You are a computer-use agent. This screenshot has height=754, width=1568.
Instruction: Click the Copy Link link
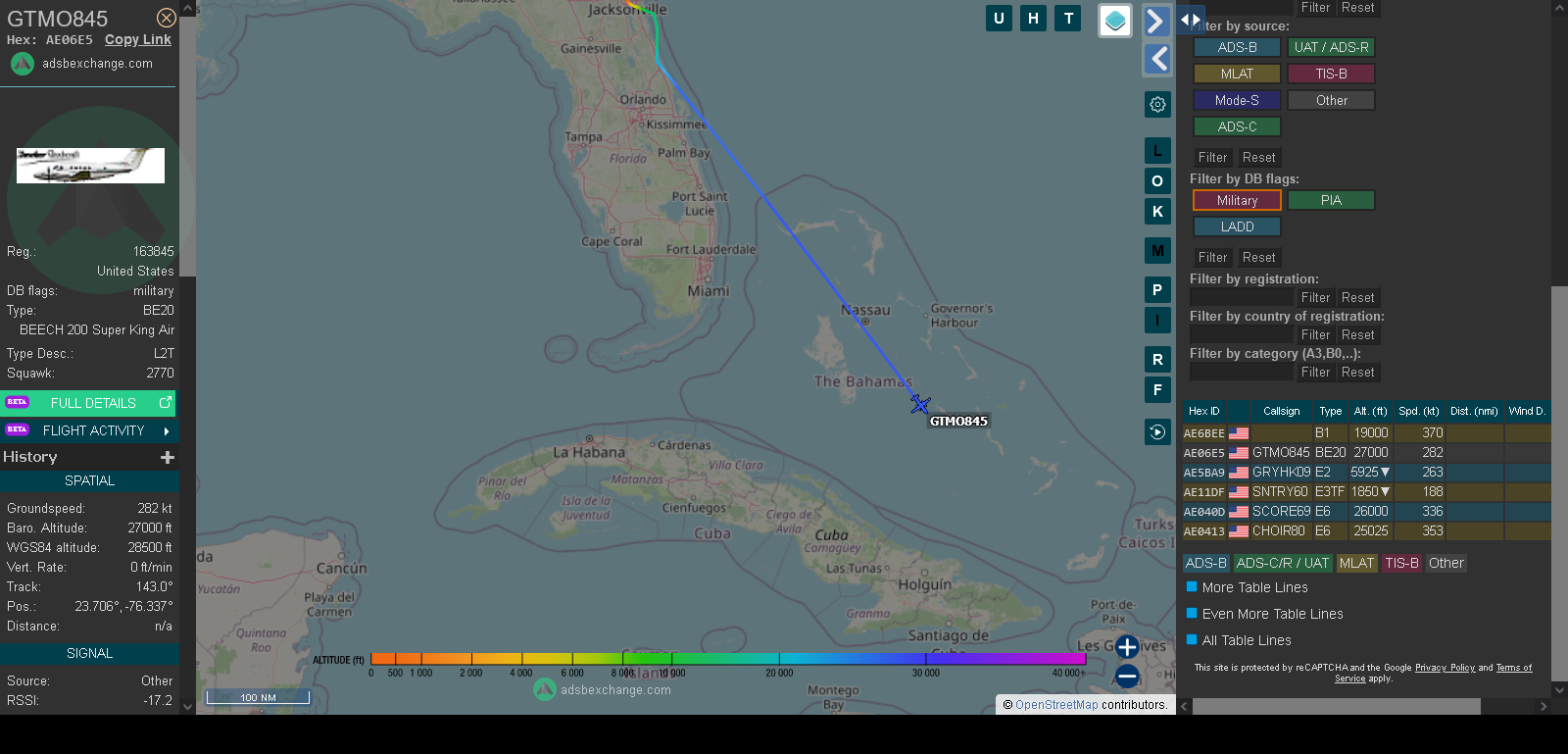137,40
